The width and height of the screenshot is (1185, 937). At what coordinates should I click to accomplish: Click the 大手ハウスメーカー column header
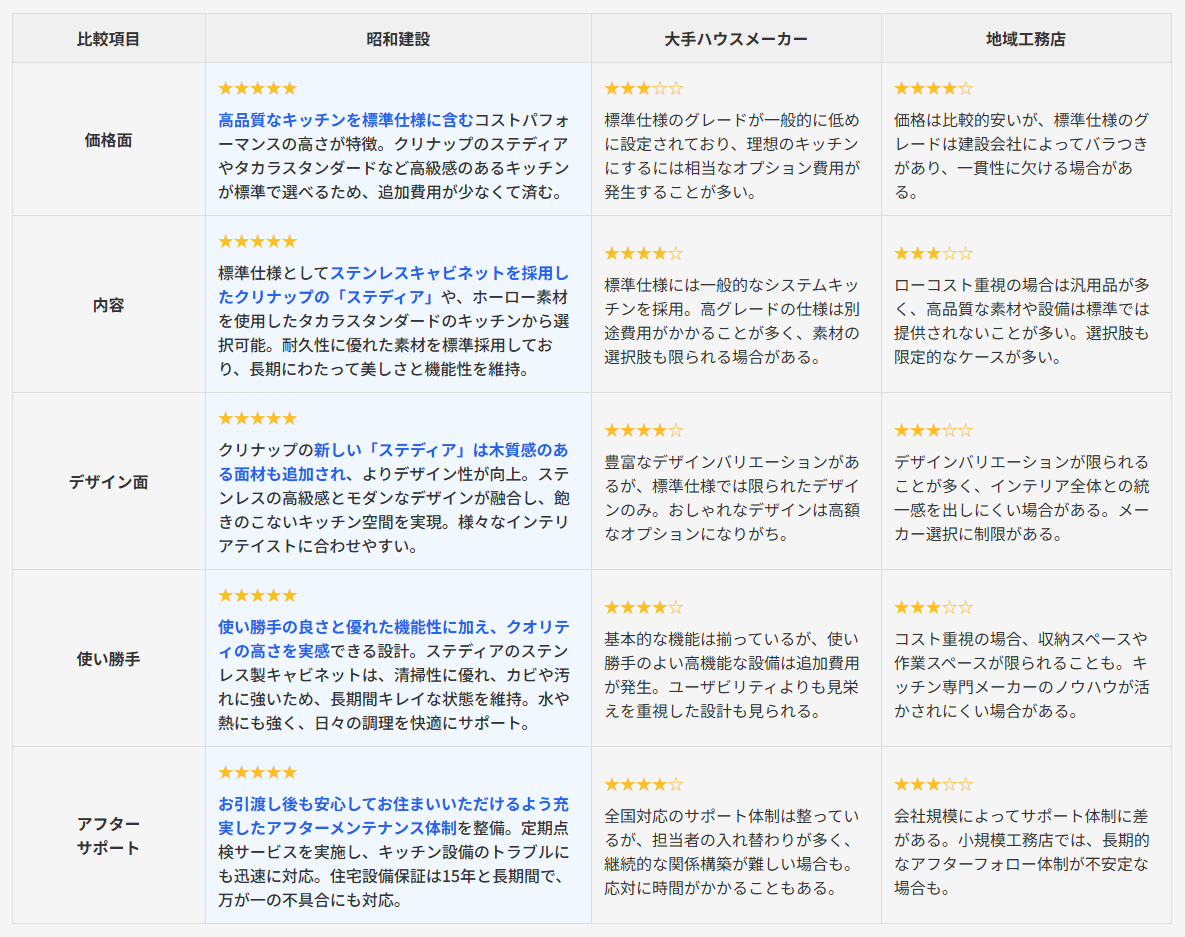coord(736,39)
